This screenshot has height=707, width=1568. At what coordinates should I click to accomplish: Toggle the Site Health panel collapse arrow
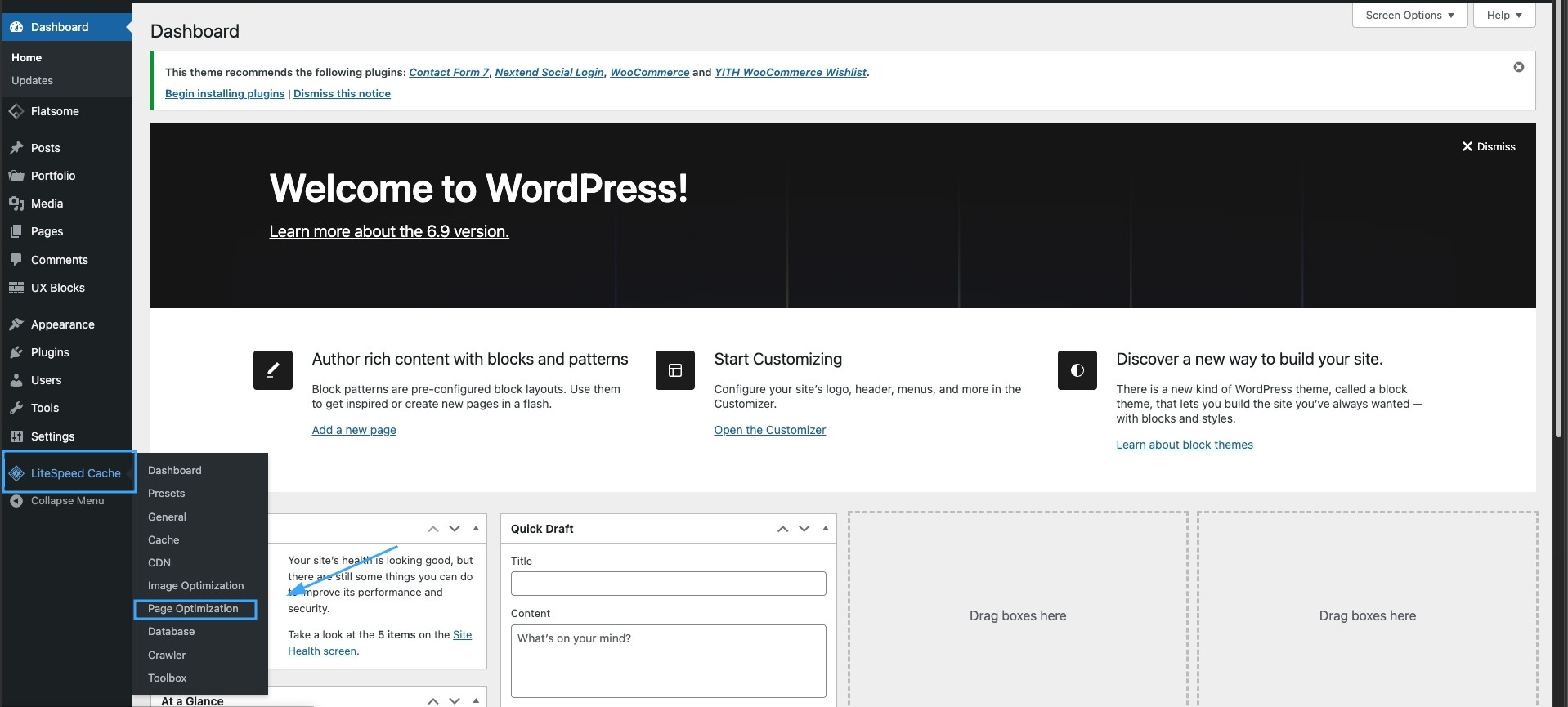pyautogui.click(x=476, y=529)
